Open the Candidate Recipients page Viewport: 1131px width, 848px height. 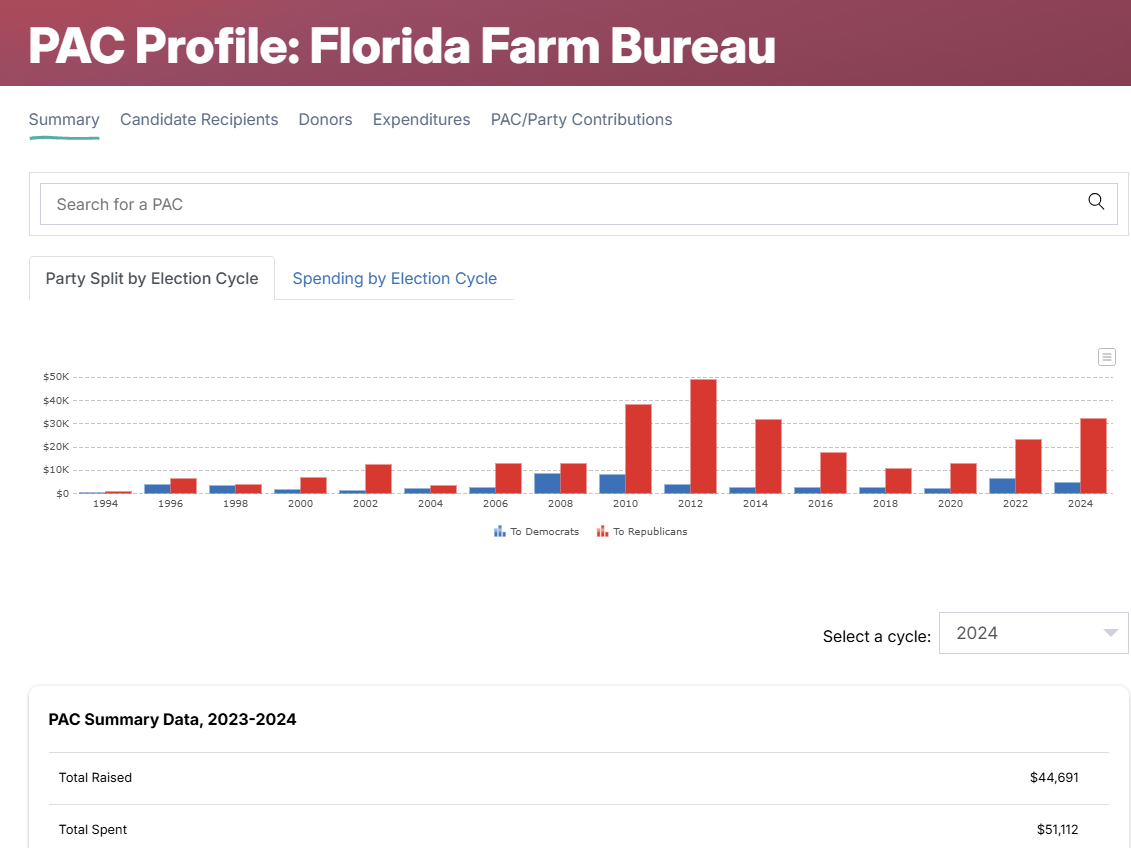(x=199, y=120)
